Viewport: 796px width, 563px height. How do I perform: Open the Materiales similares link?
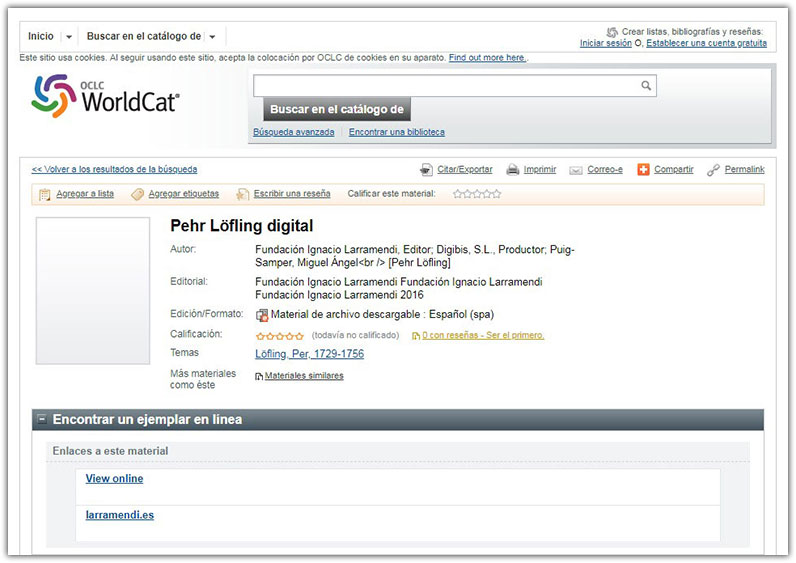tap(304, 376)
